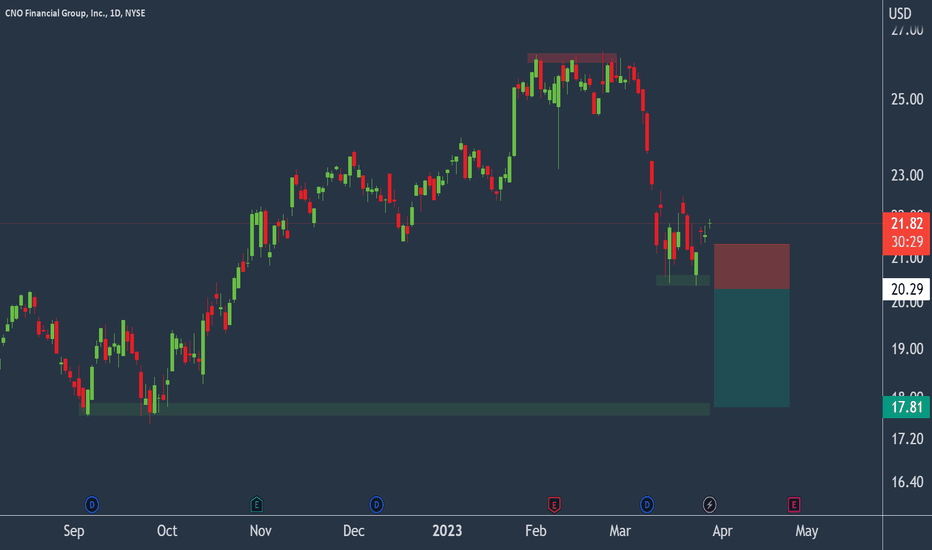Click the Apr label on time axis
Image resolution: width=932 pixels, height=550 pixels.
722,531
